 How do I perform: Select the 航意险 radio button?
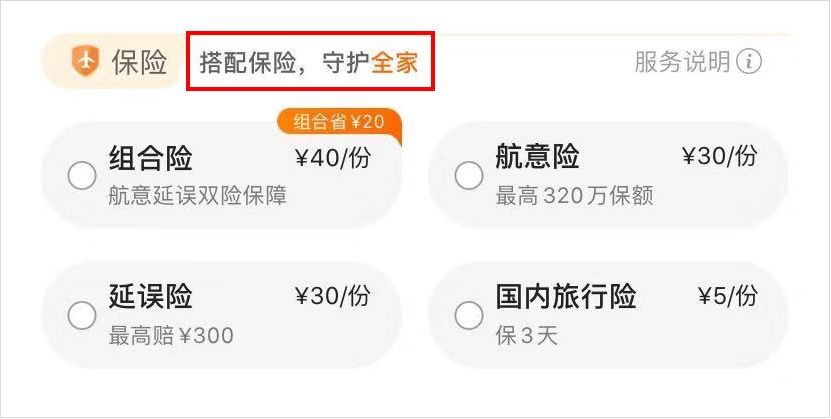468,176
